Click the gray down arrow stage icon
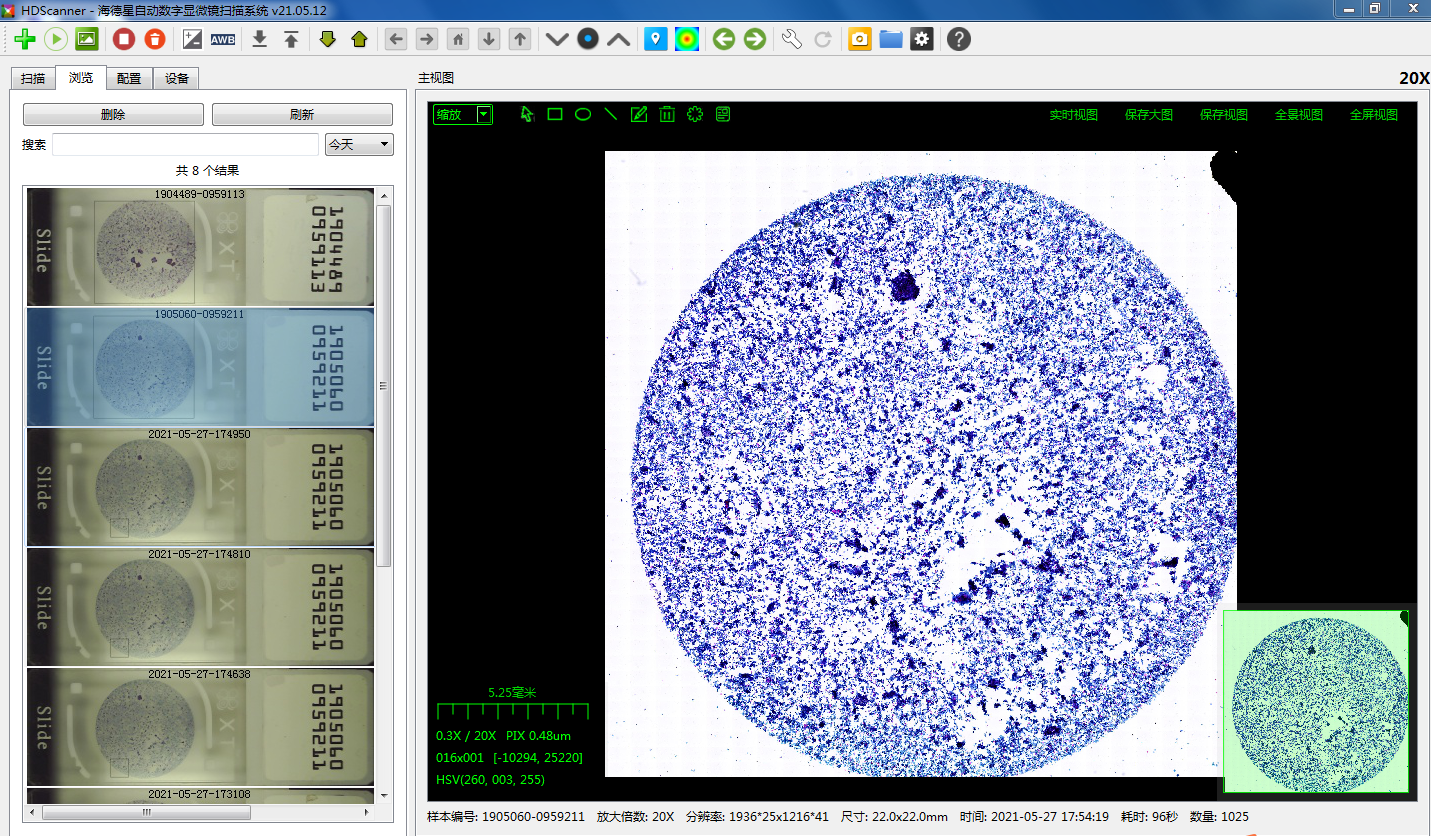The image size is (1431, 836). click(x=489, y=39)
